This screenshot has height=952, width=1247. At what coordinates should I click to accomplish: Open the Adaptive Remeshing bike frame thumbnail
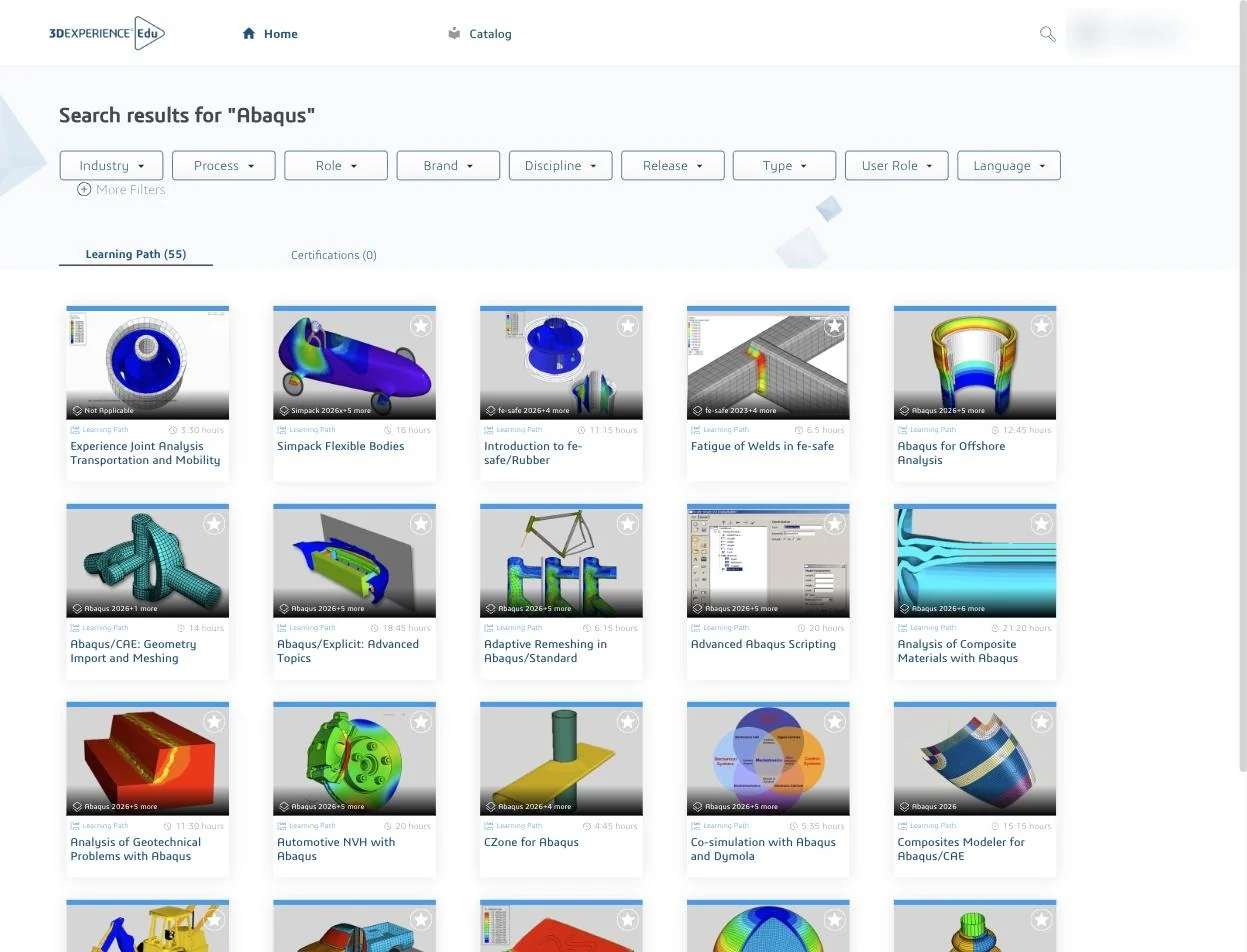tap(561, 562)
